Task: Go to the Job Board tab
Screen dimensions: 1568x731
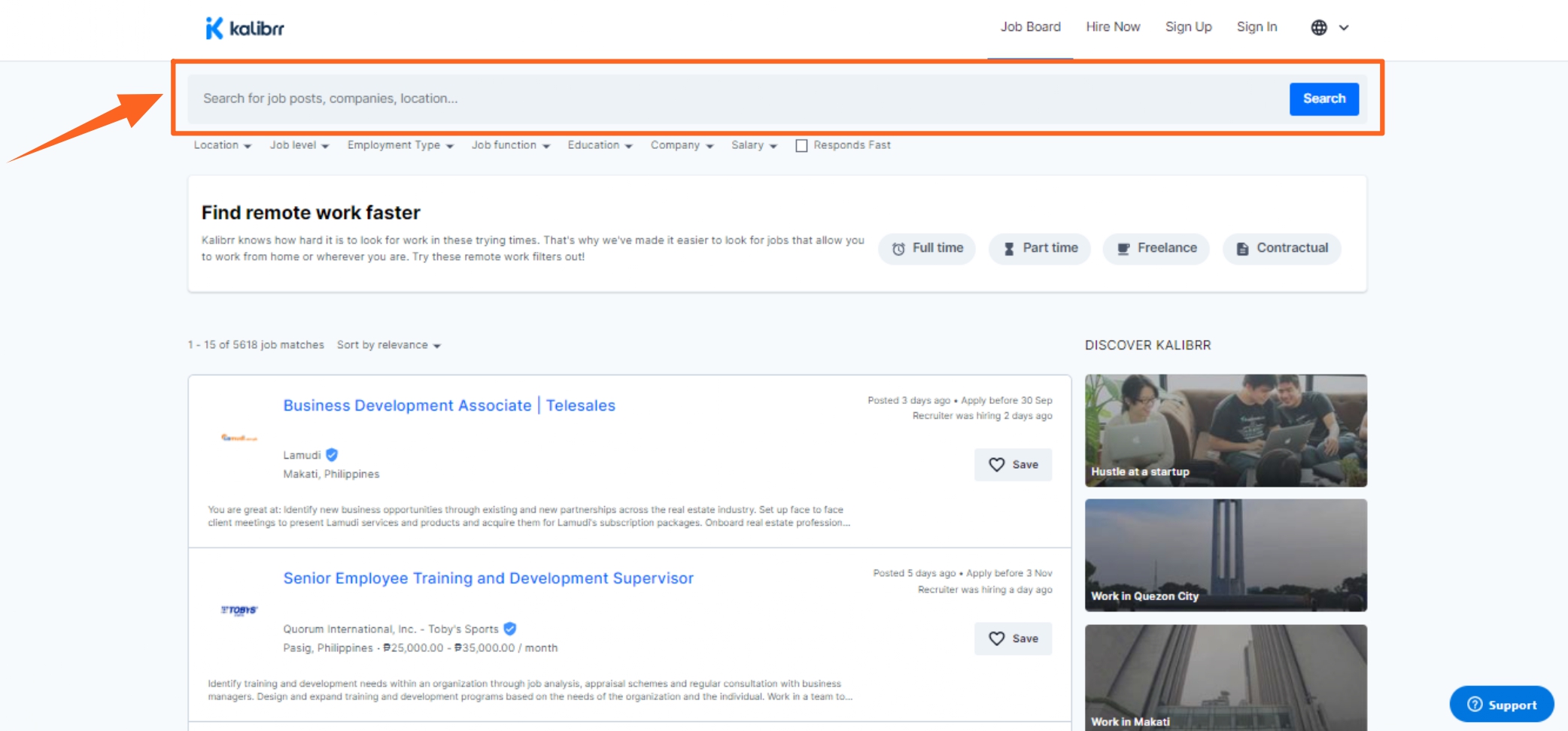Action: [1030, 27]
